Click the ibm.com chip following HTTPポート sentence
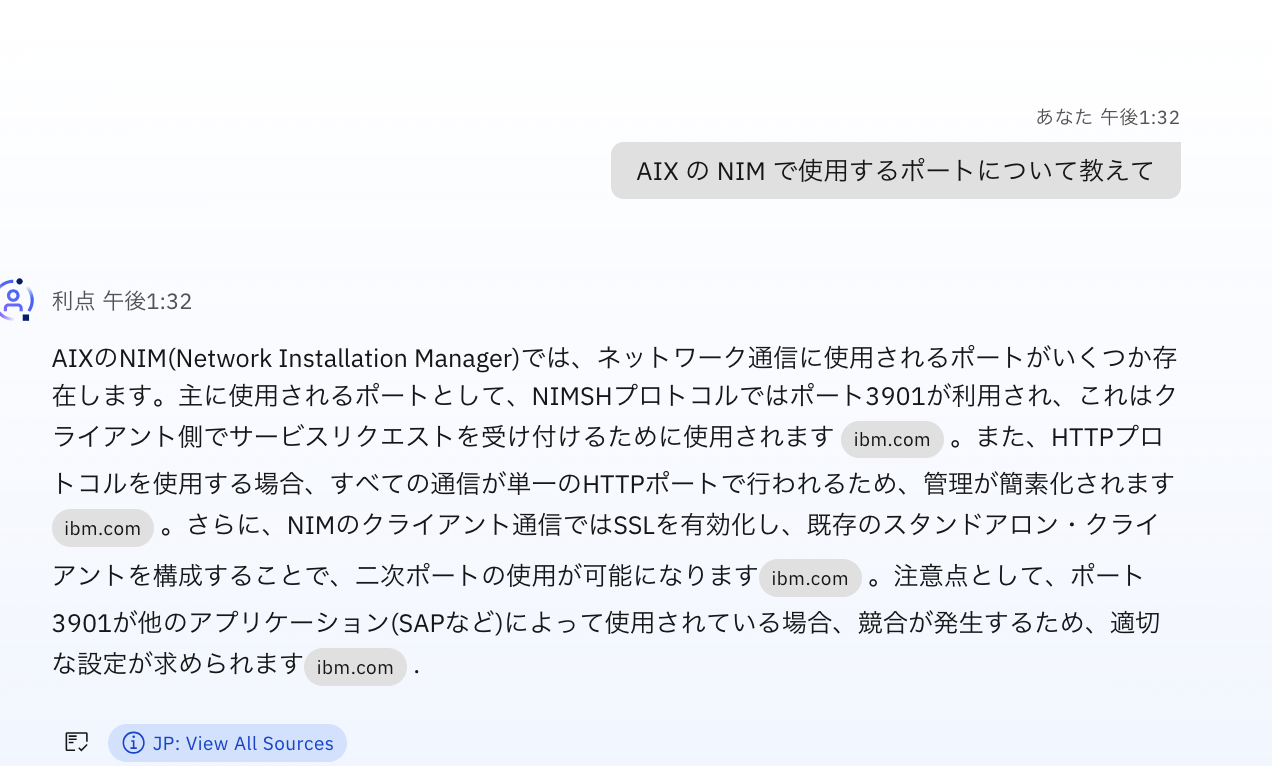 102,528
